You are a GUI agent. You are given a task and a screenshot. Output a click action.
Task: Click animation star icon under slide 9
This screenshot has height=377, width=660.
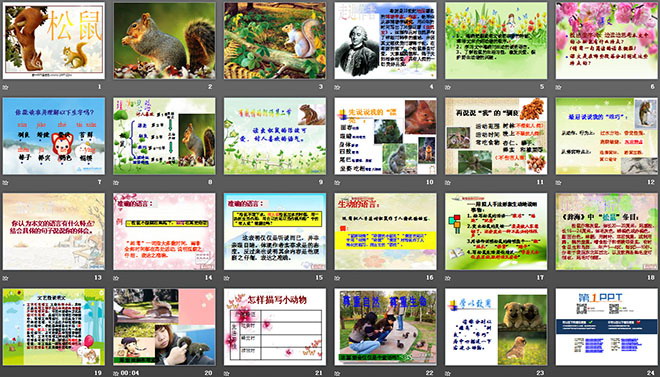pos(227,182)
